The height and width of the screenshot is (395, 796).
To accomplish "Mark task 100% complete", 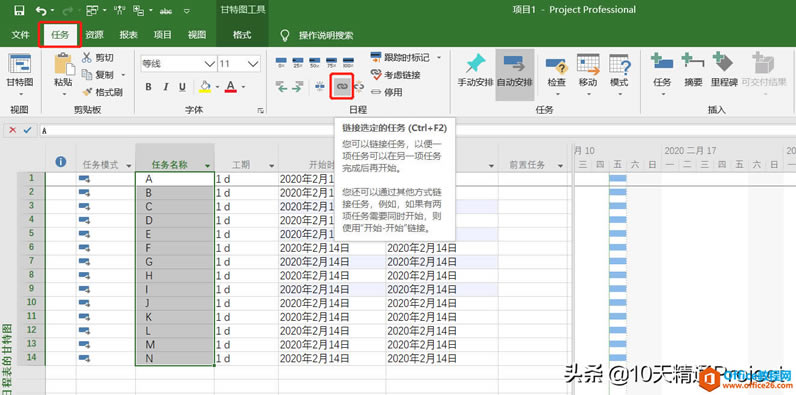I will pyautogui.click(x=348, y=62).
